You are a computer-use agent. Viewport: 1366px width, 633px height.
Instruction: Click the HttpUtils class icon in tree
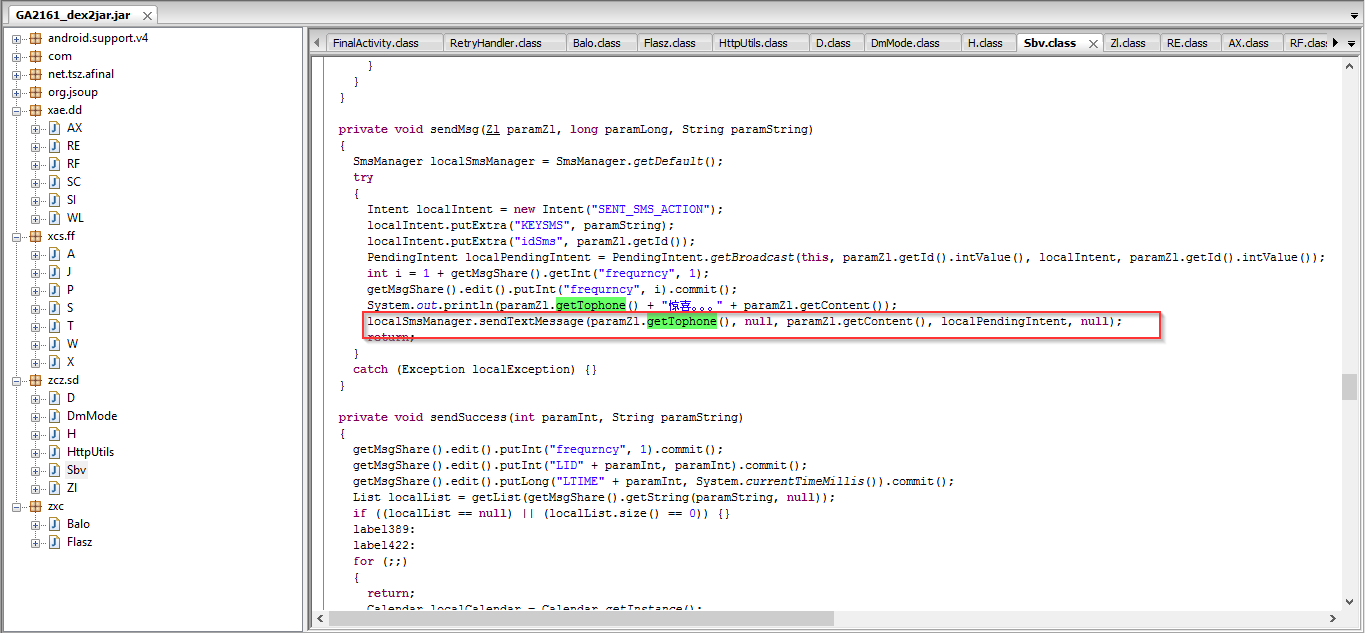(x=54, y=452)
